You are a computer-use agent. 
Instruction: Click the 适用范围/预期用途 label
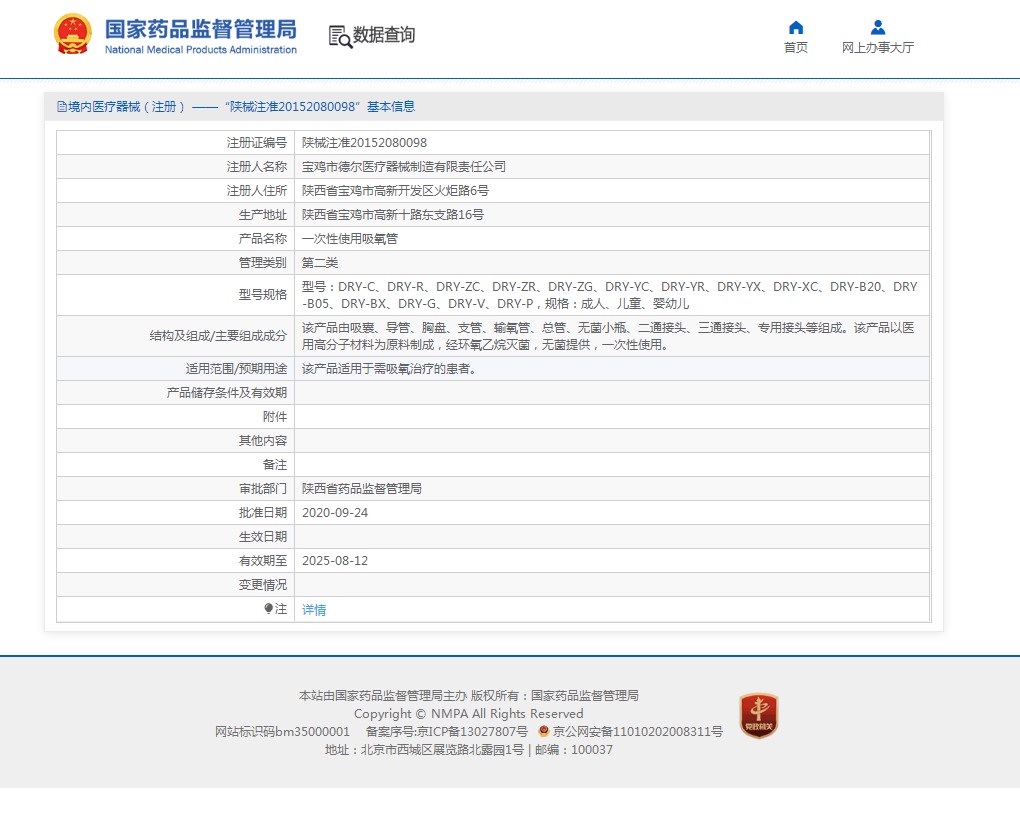point(236,369)
